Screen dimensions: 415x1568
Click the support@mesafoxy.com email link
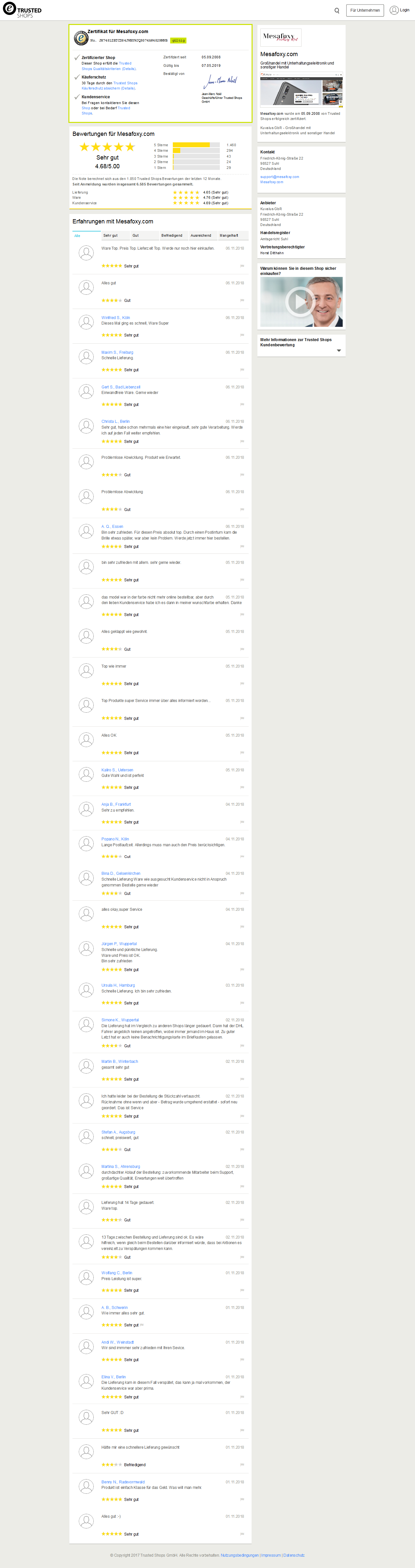(280, 177)
